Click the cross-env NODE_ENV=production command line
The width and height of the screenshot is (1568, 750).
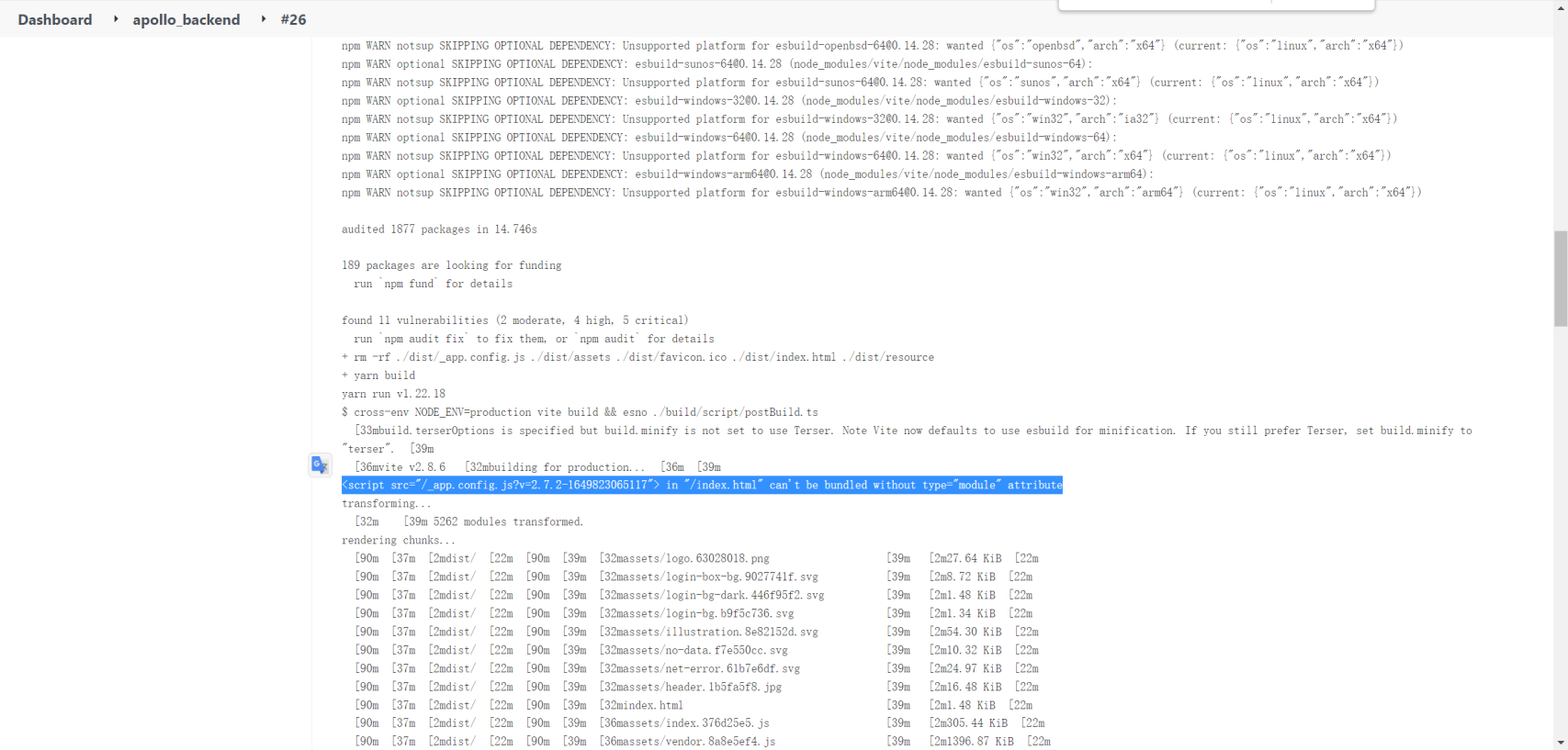[580, 412]
